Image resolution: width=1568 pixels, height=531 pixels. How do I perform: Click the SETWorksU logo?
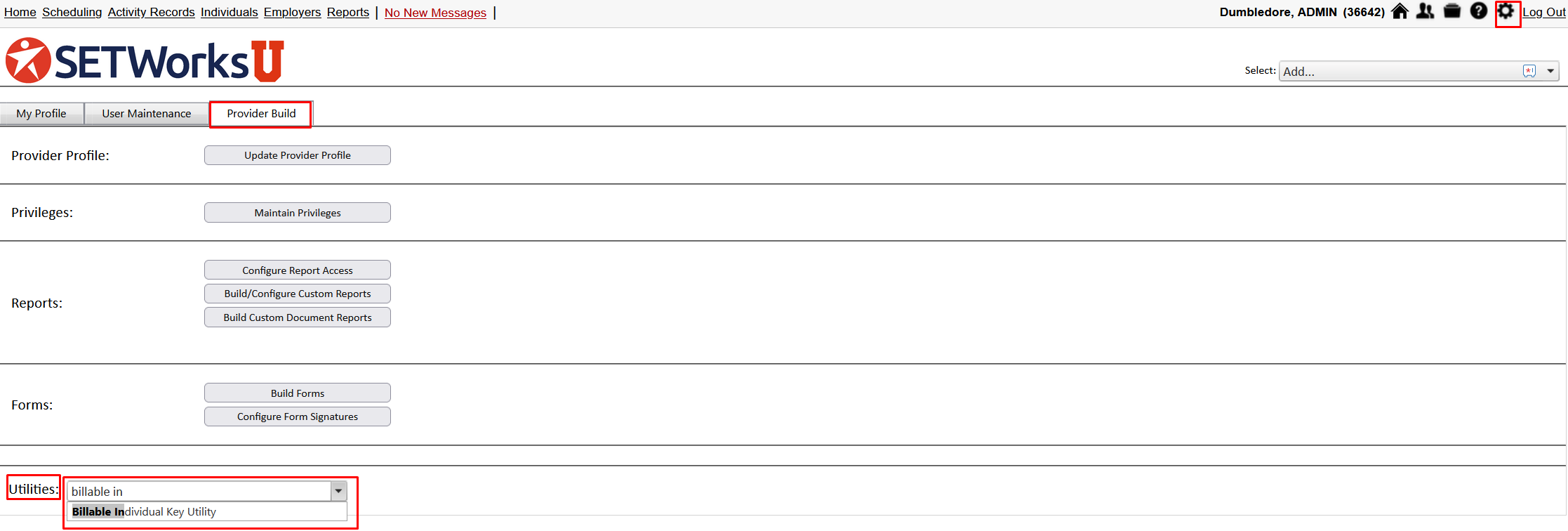point(145,60)
